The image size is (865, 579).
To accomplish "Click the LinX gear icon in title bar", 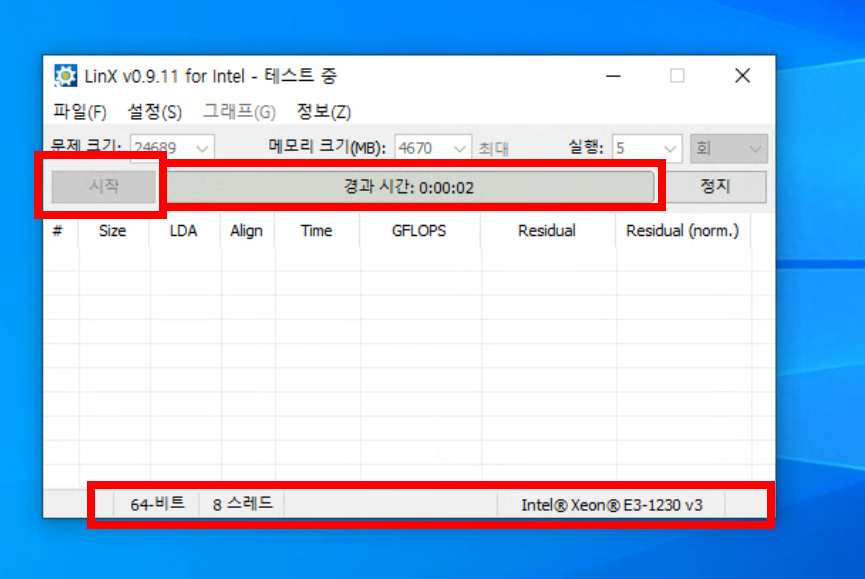I will [x=65, y=76].
